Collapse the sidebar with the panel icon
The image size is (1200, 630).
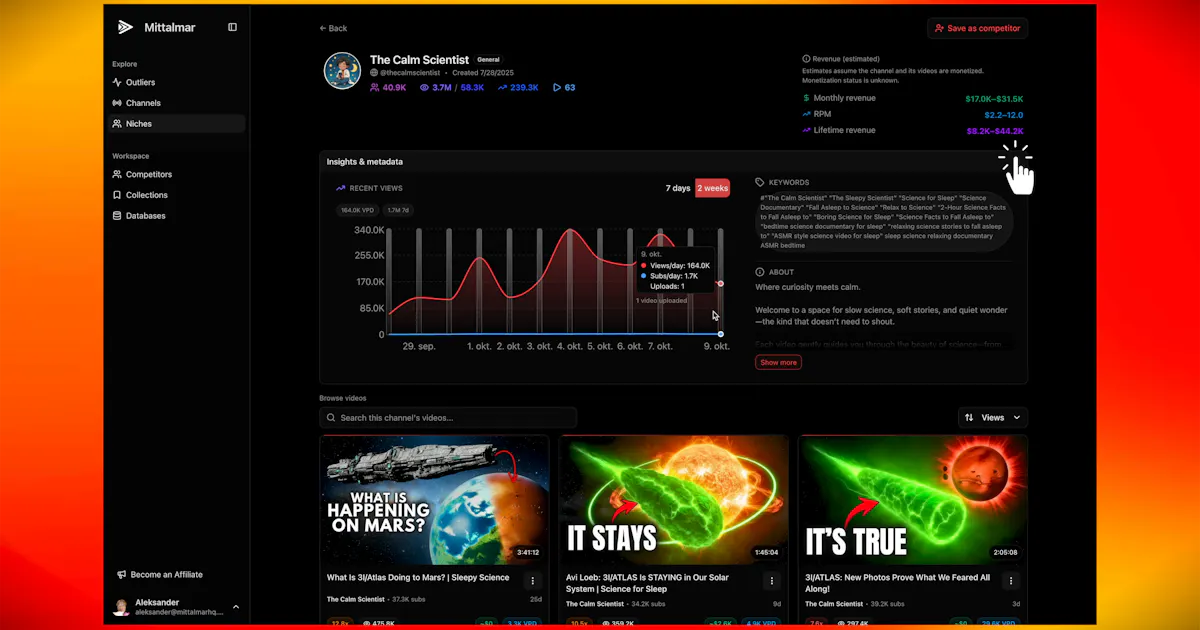point(233,27)
